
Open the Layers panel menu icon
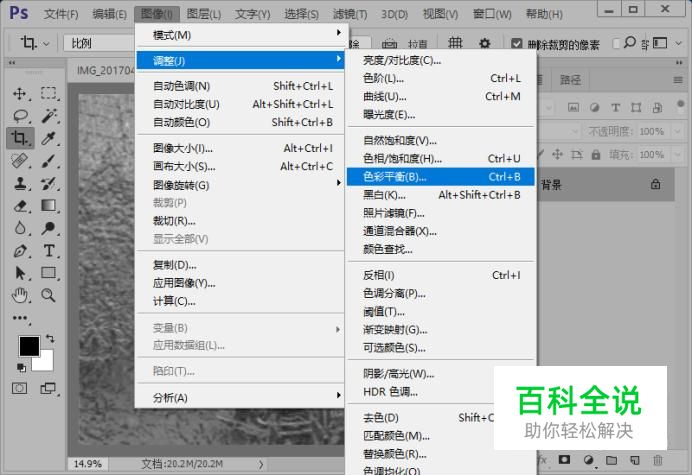[678, 80]
